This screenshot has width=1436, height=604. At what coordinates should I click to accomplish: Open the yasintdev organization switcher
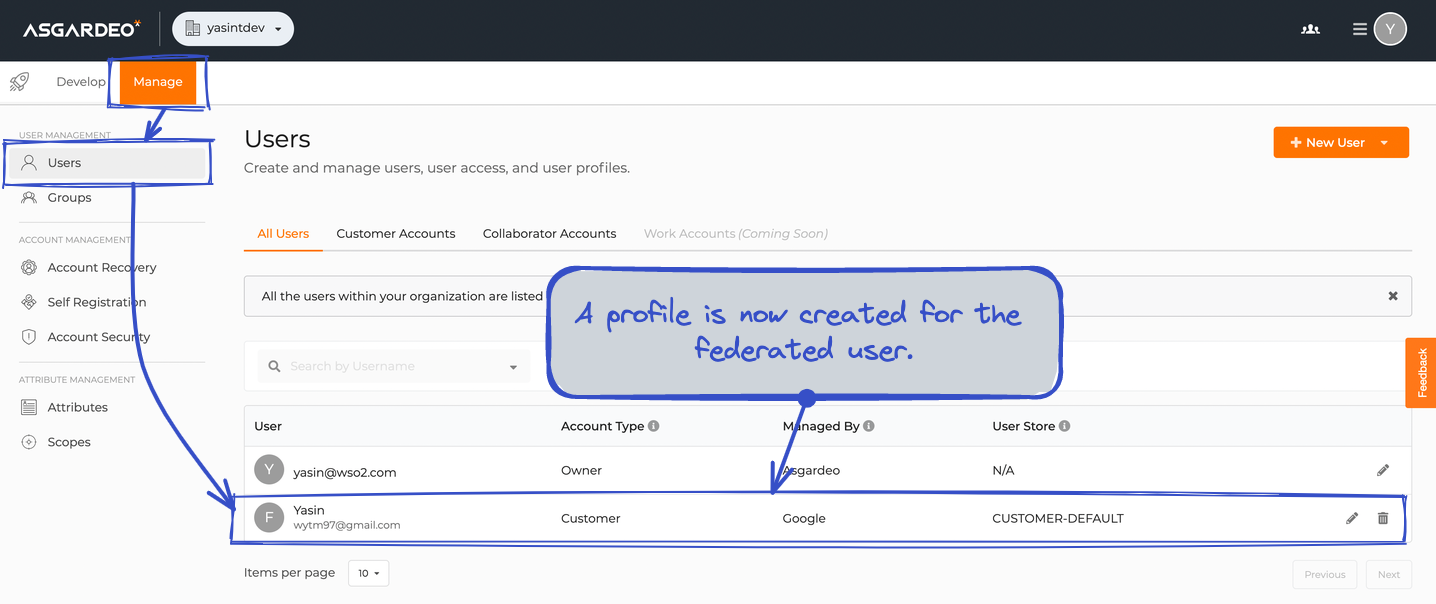click(233, 28)
